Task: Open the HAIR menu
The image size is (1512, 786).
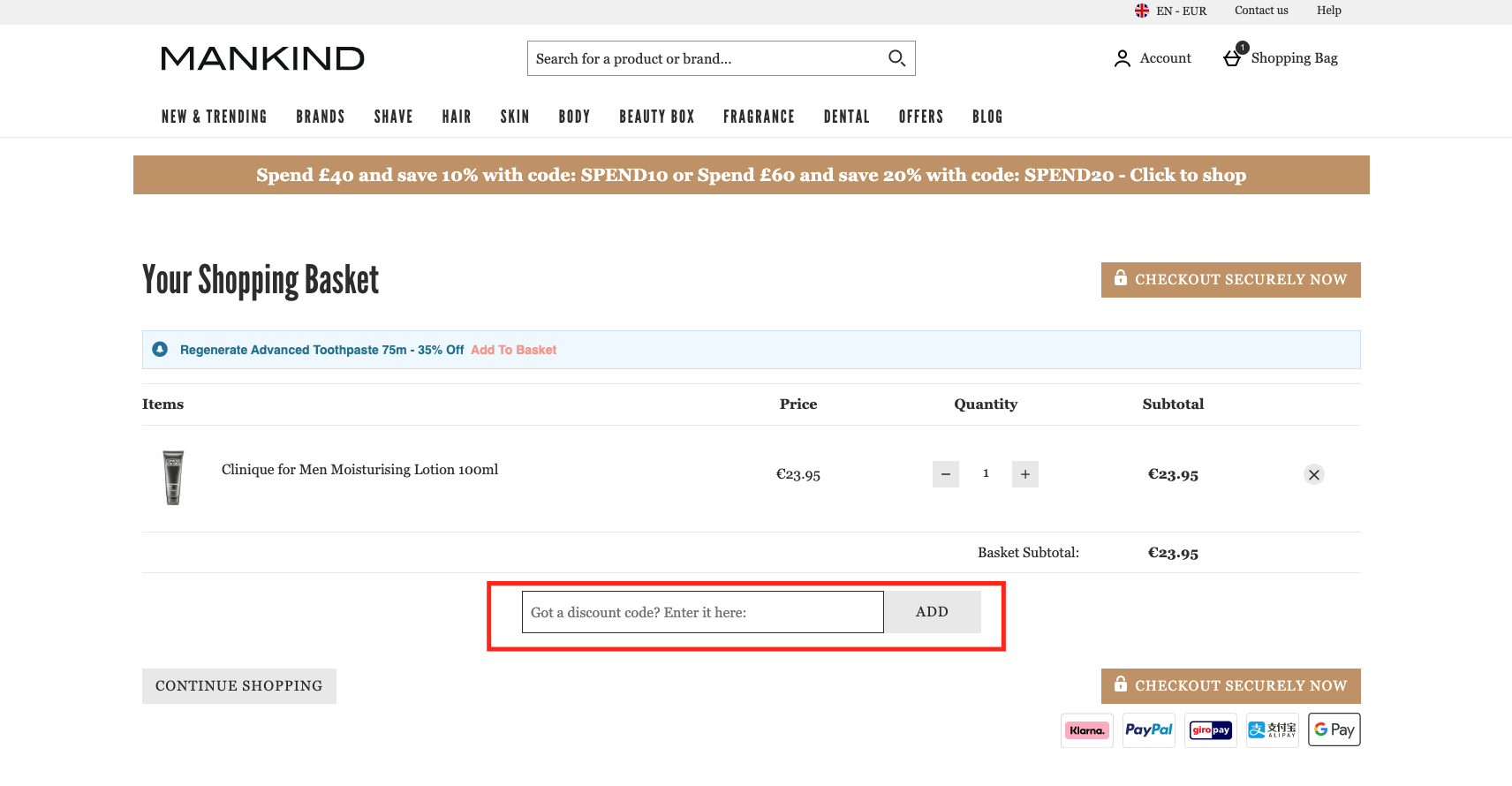Action: coord(457,117)
